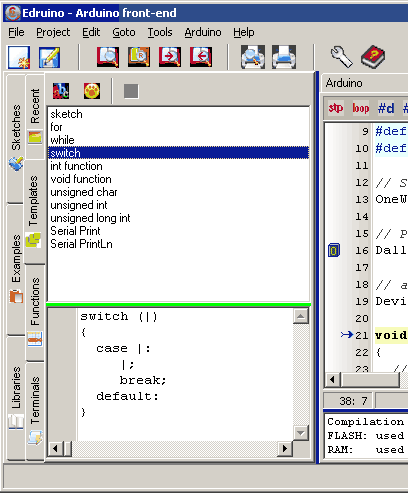
Task: Open the Edit menu
Action: (x=91, y=32)
